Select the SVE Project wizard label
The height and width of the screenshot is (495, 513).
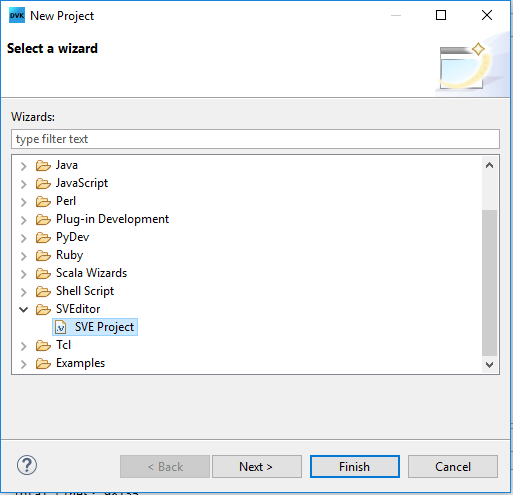click(104, 327)
